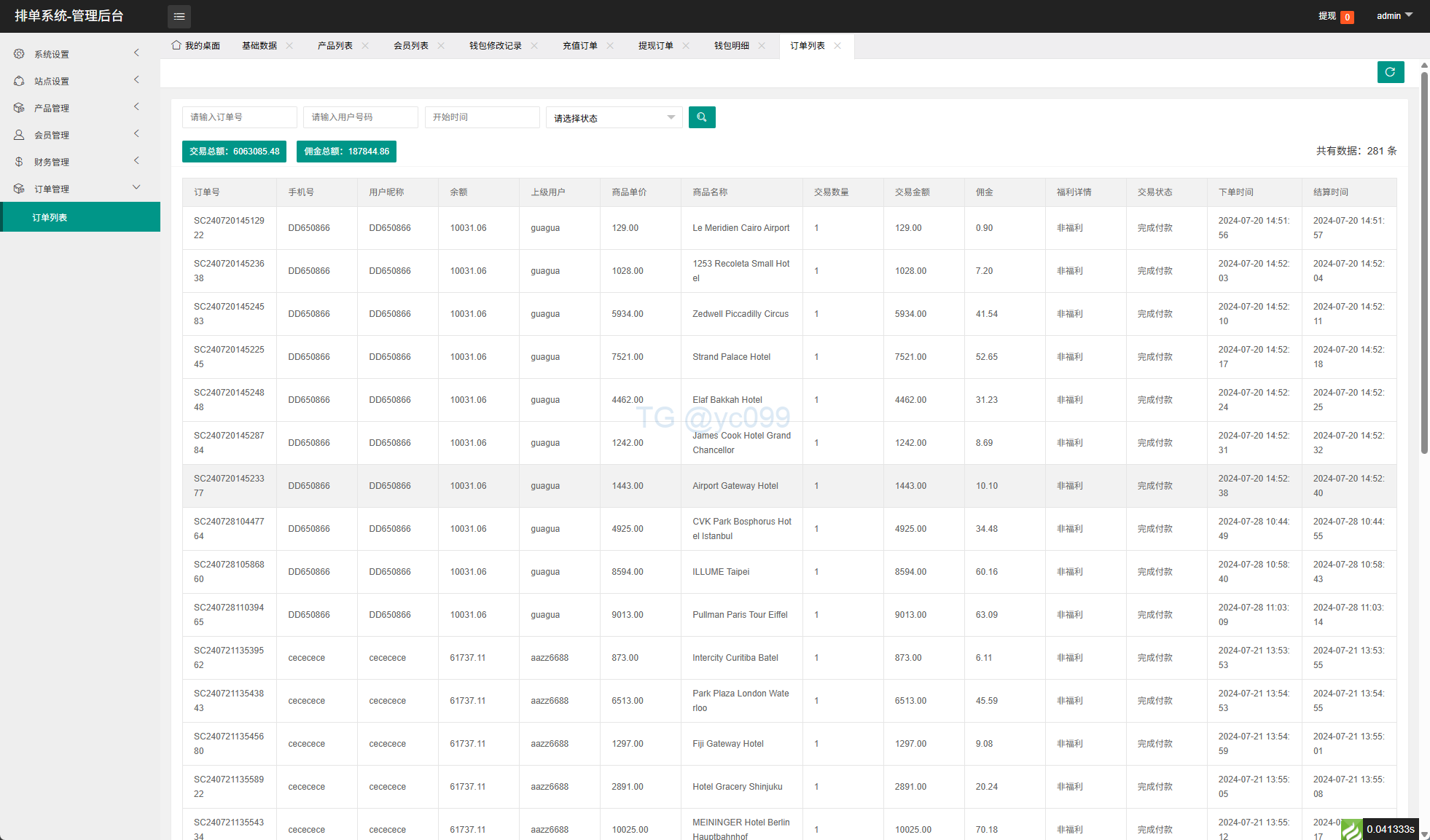Click the home icon on 我的桌面 tab
Image resolution: width=1430 pixels, height=840 pixels.
coord(176,45)
